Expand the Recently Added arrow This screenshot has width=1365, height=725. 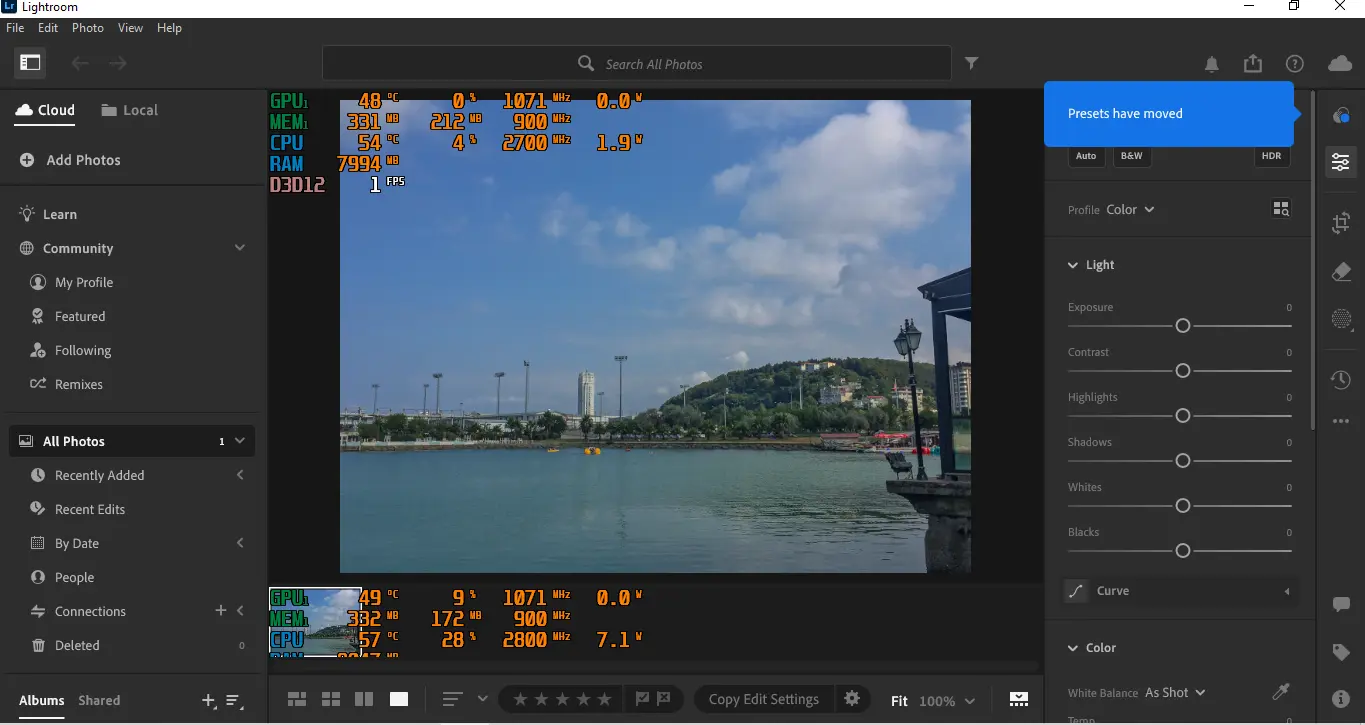coord(240,475)
